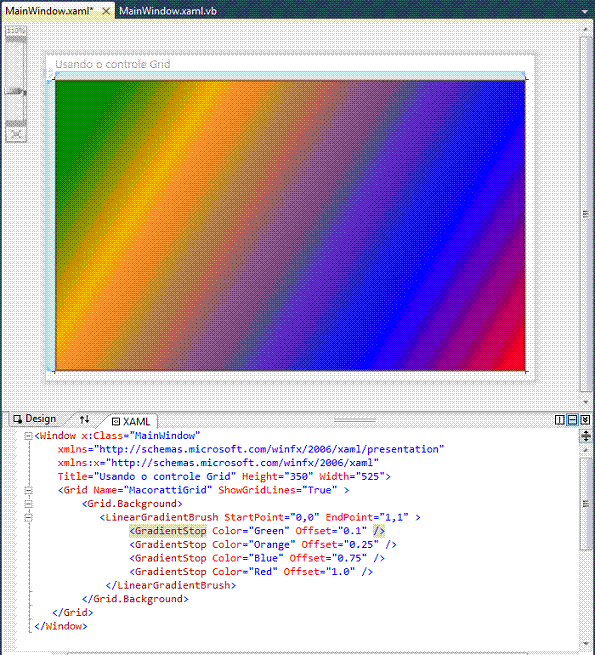Click the closing </Window> tag

pyautogui.click(x=61, y=626)
